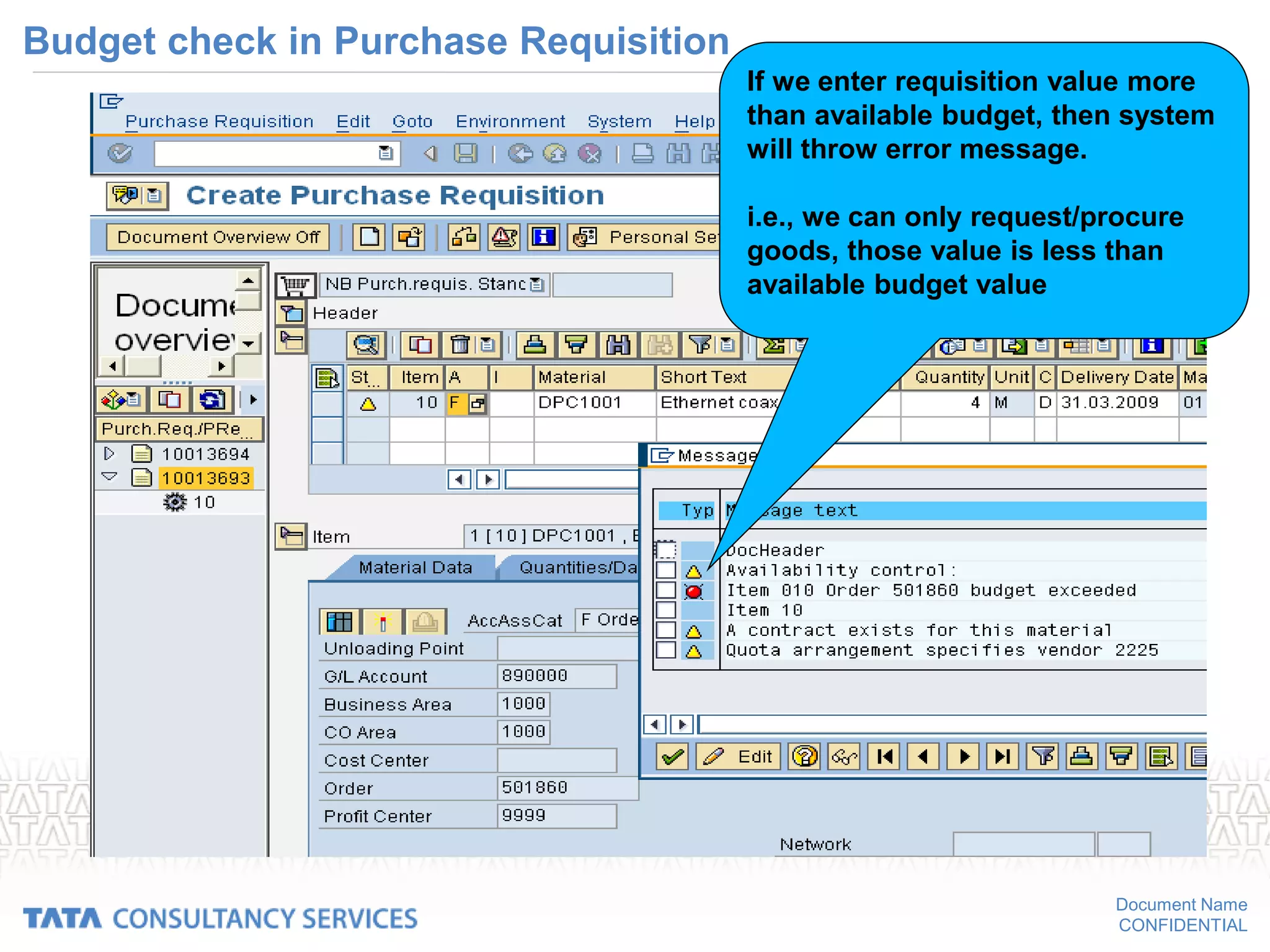Click the Cancel red X icon
Screen dimensions: 1270x952
[x=590, y=153]
